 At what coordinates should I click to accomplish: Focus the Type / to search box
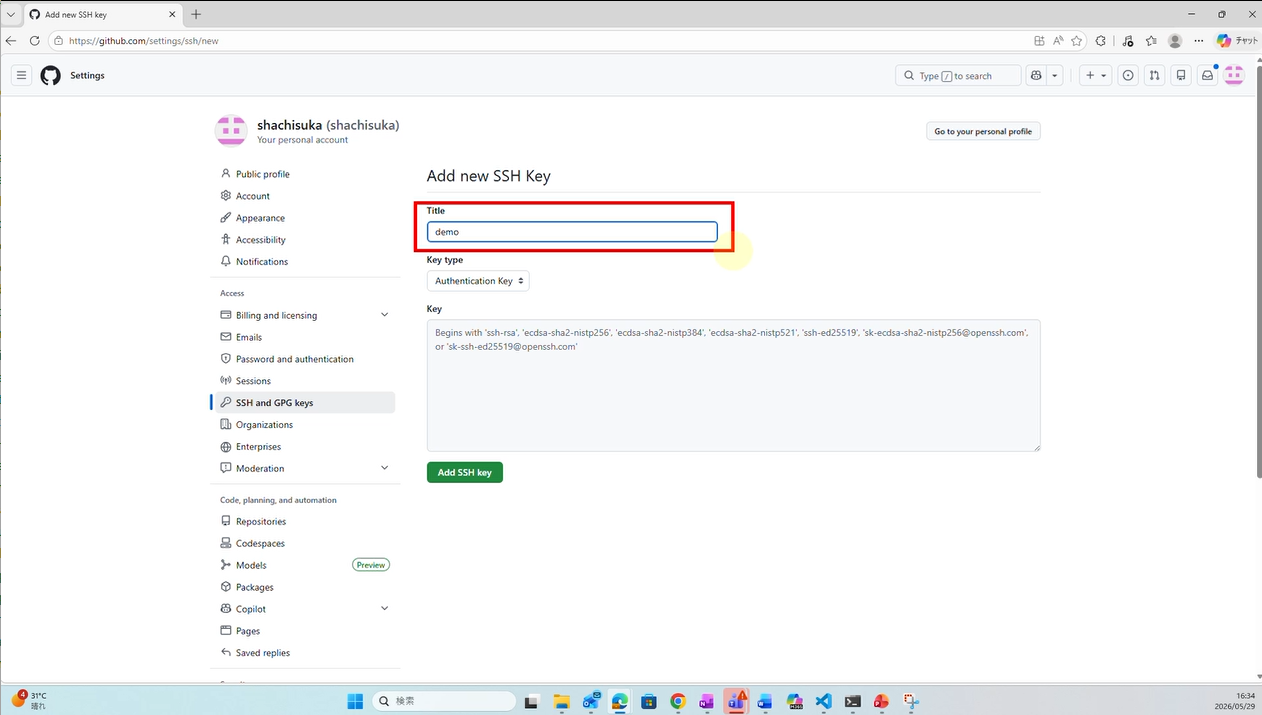[x=958, y=75]
